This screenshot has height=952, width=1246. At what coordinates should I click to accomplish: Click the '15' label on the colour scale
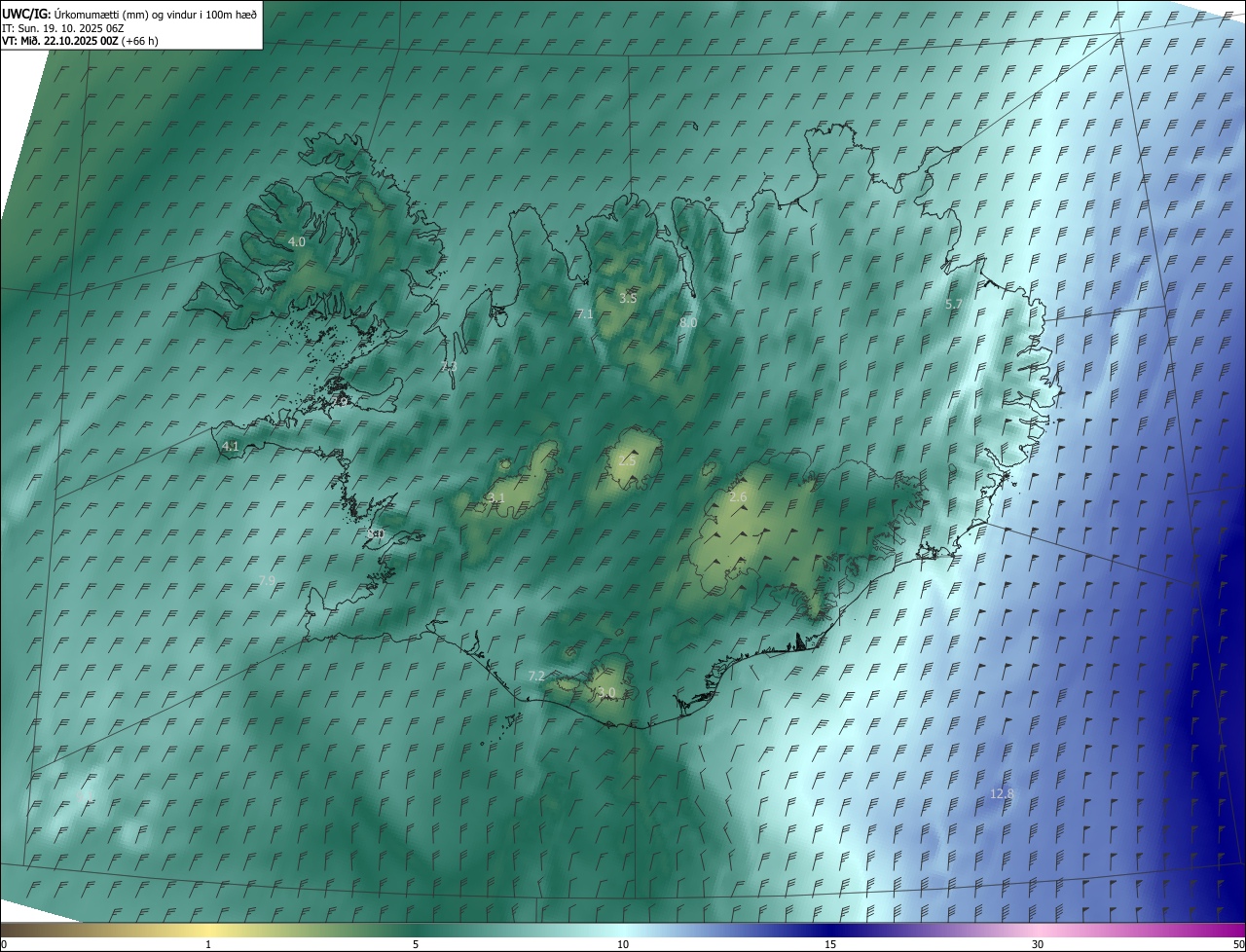(830, 944)
